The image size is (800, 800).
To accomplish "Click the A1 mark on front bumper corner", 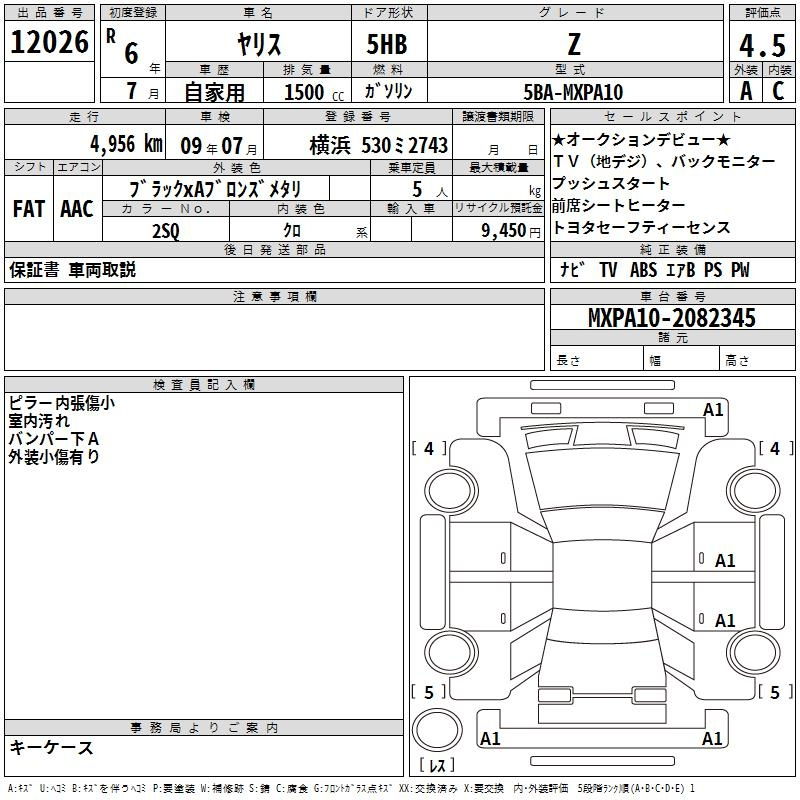I will 713,410.
